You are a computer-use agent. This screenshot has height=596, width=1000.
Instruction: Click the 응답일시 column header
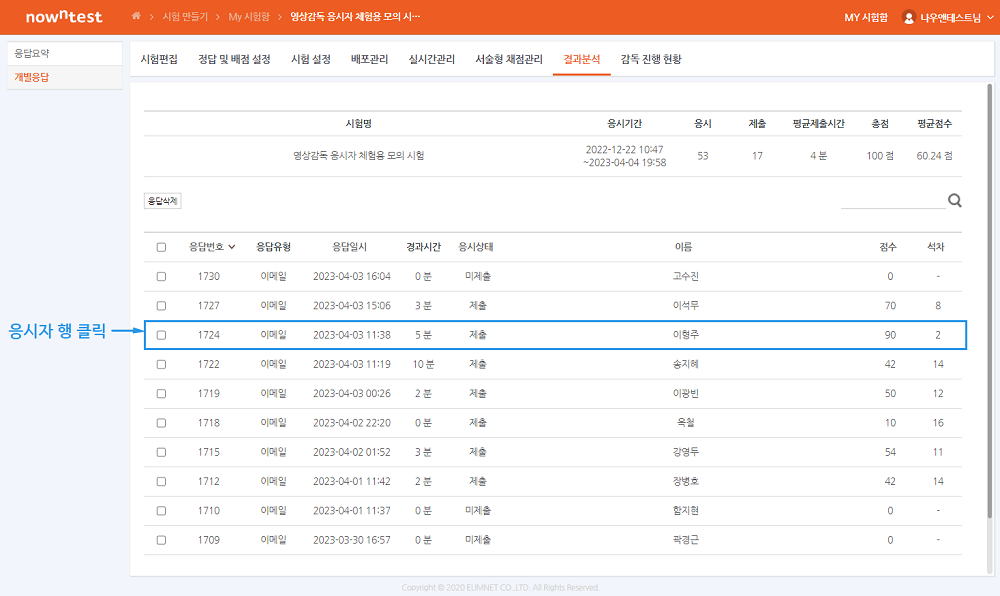point(349,247)
